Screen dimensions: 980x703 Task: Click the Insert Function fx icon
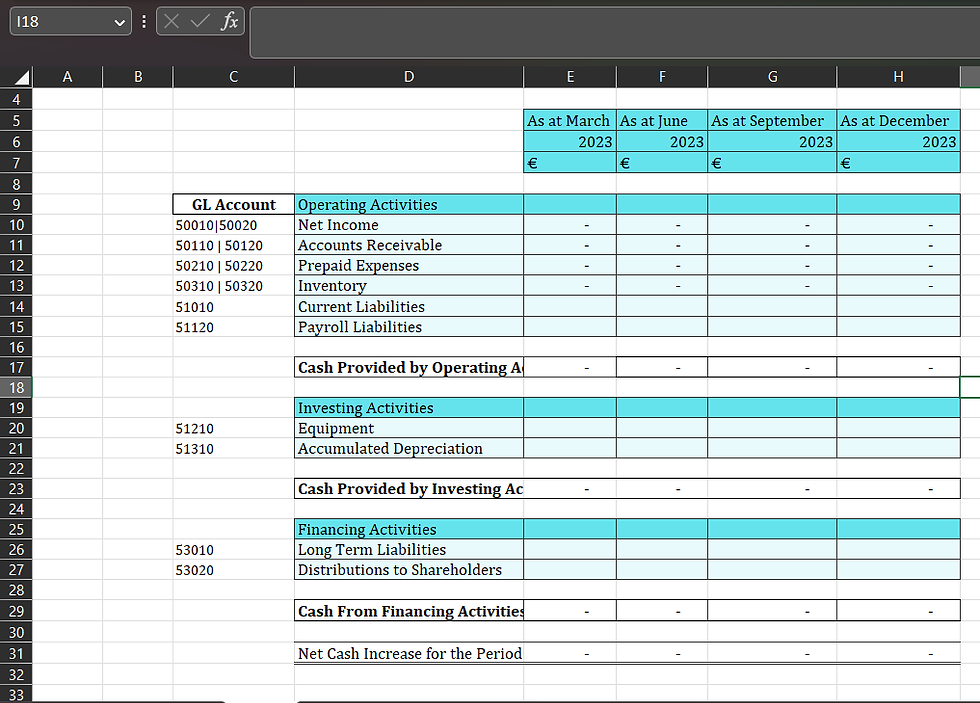point(229,21)
